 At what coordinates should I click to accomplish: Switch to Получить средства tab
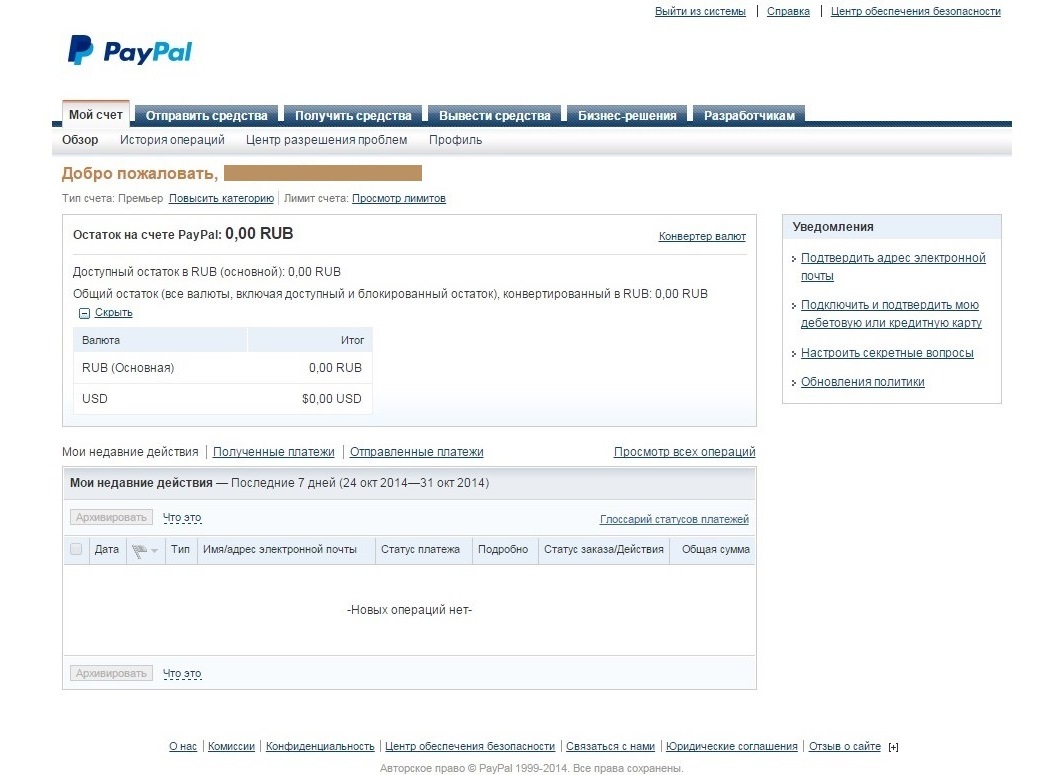pyautogui.click(x=353, y=116)
